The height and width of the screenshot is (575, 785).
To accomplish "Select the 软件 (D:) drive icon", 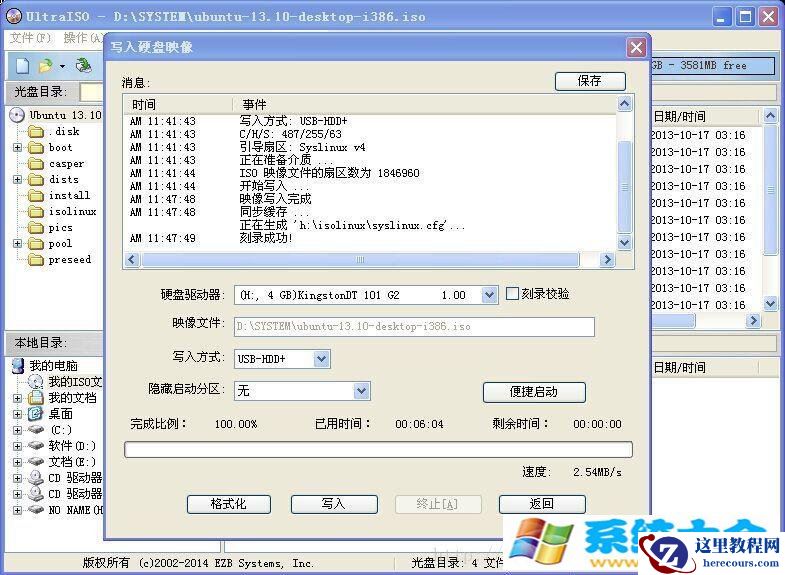I will click(36, 446).
